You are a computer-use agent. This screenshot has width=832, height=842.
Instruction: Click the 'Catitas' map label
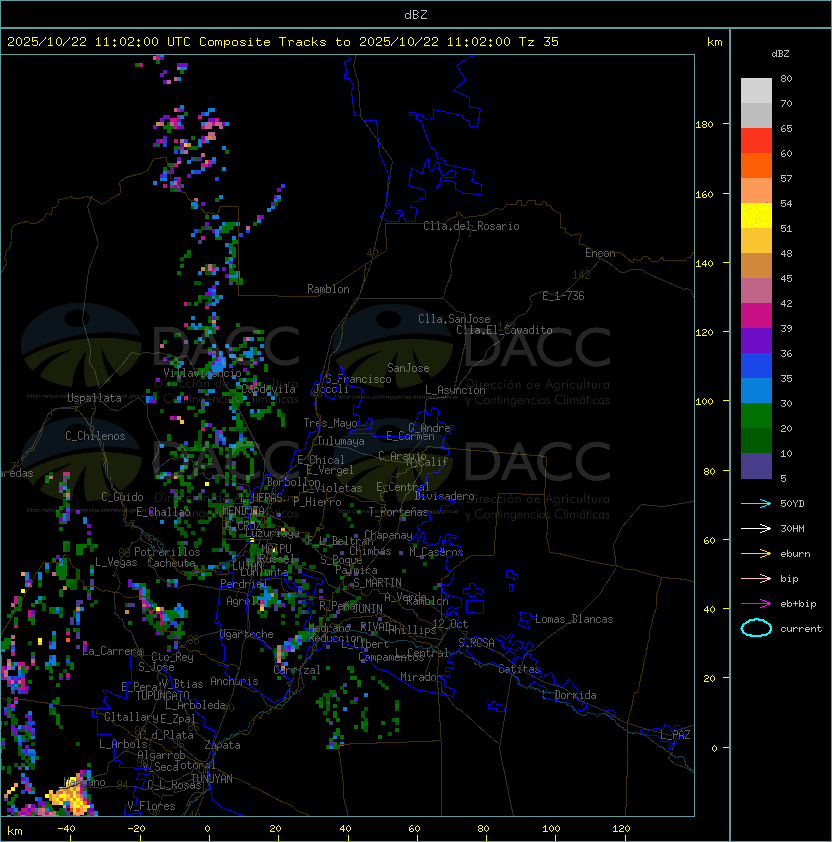pyautogui.click(x=519, y=669)
